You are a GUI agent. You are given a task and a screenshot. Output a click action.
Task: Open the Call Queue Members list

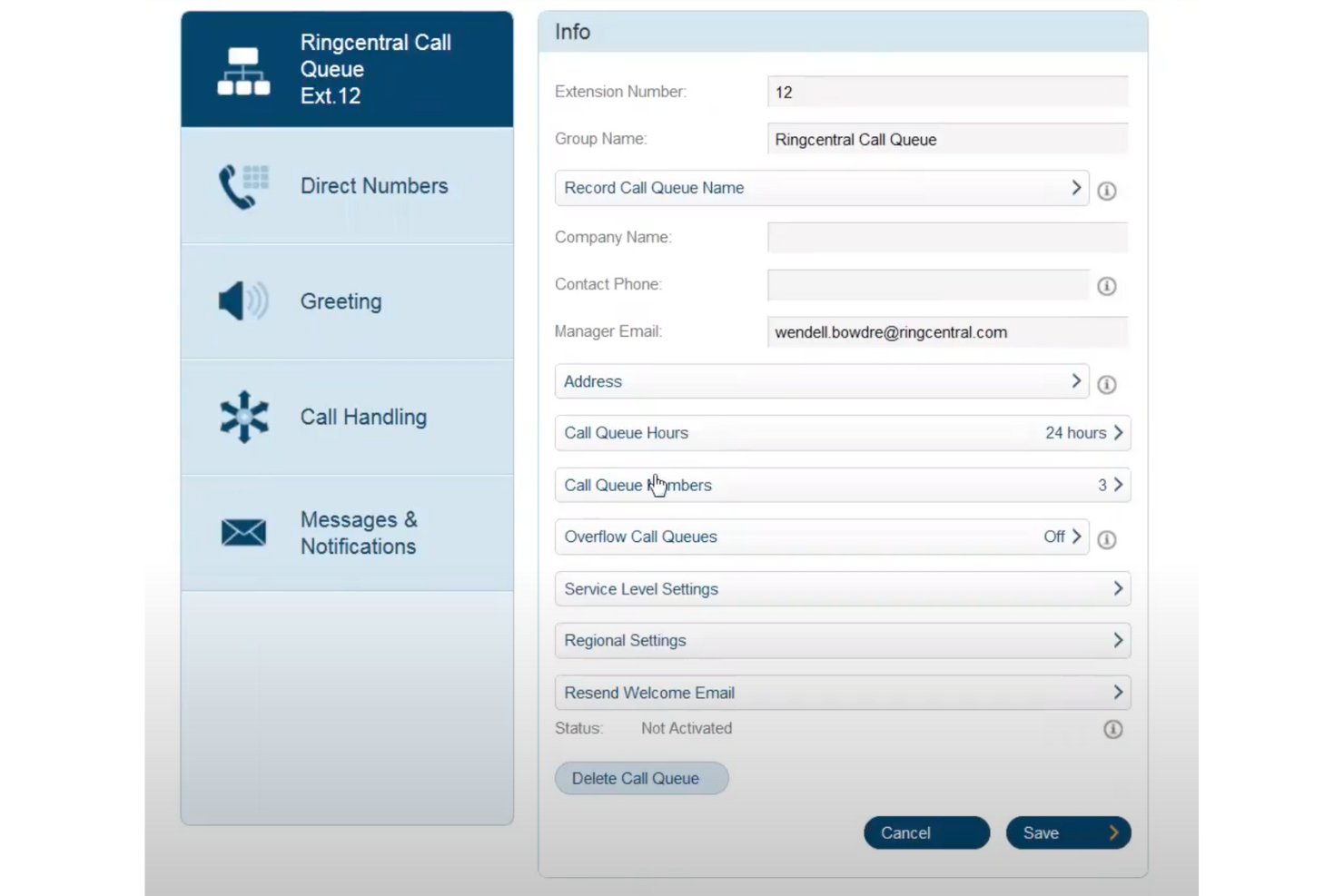coord(841,485)
